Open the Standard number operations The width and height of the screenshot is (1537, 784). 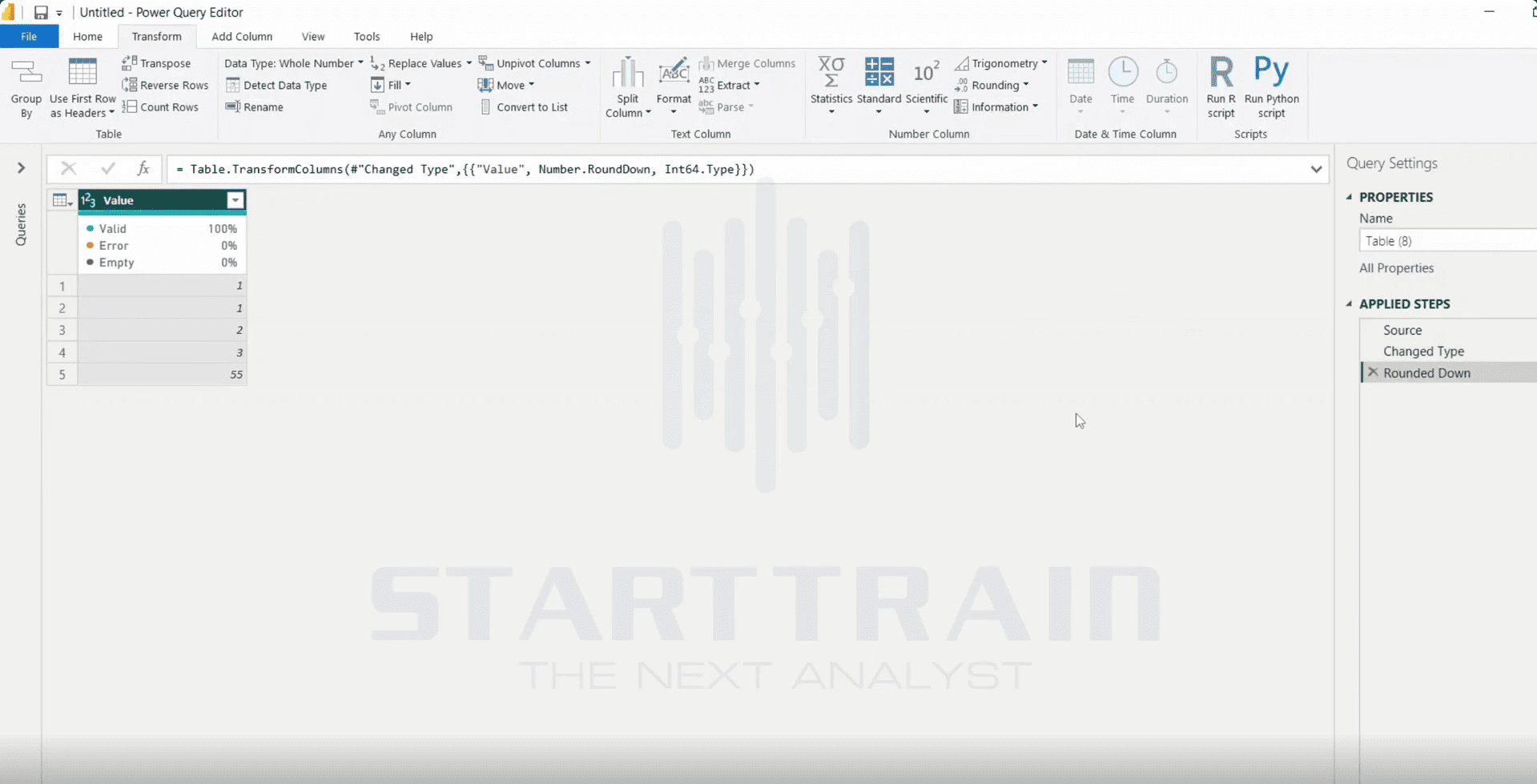click(x=879, y=86)
